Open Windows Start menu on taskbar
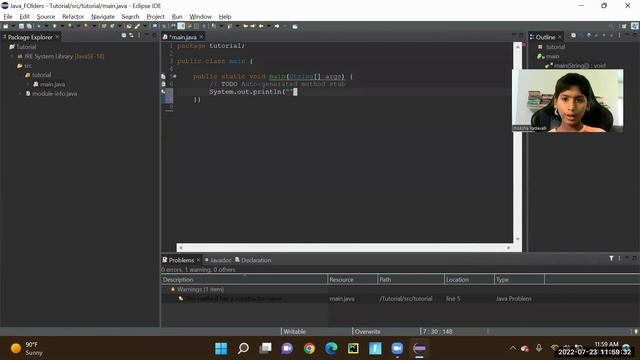640x360 pixels. point(221,349)
